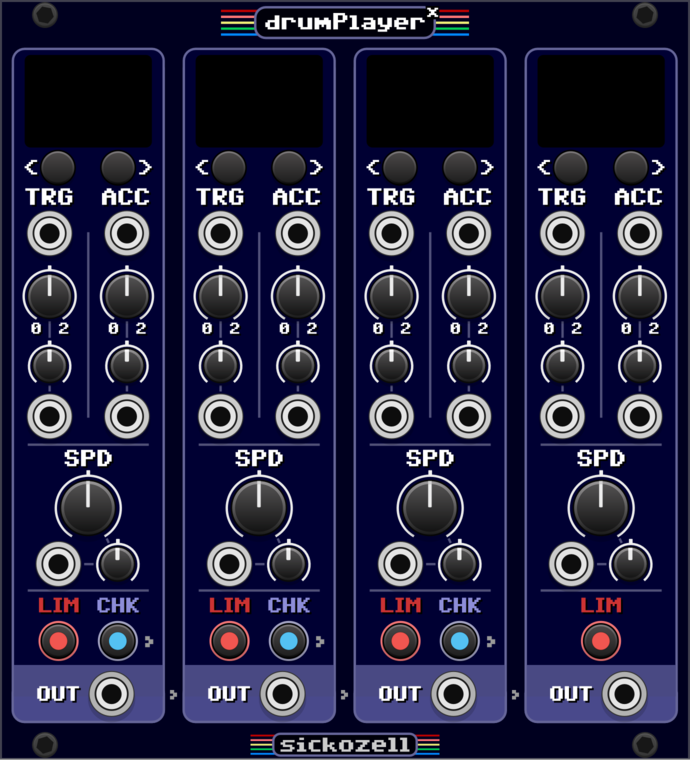Click the sample display of first channel
This screenshot has width=690, height=760.
point(88,101)
